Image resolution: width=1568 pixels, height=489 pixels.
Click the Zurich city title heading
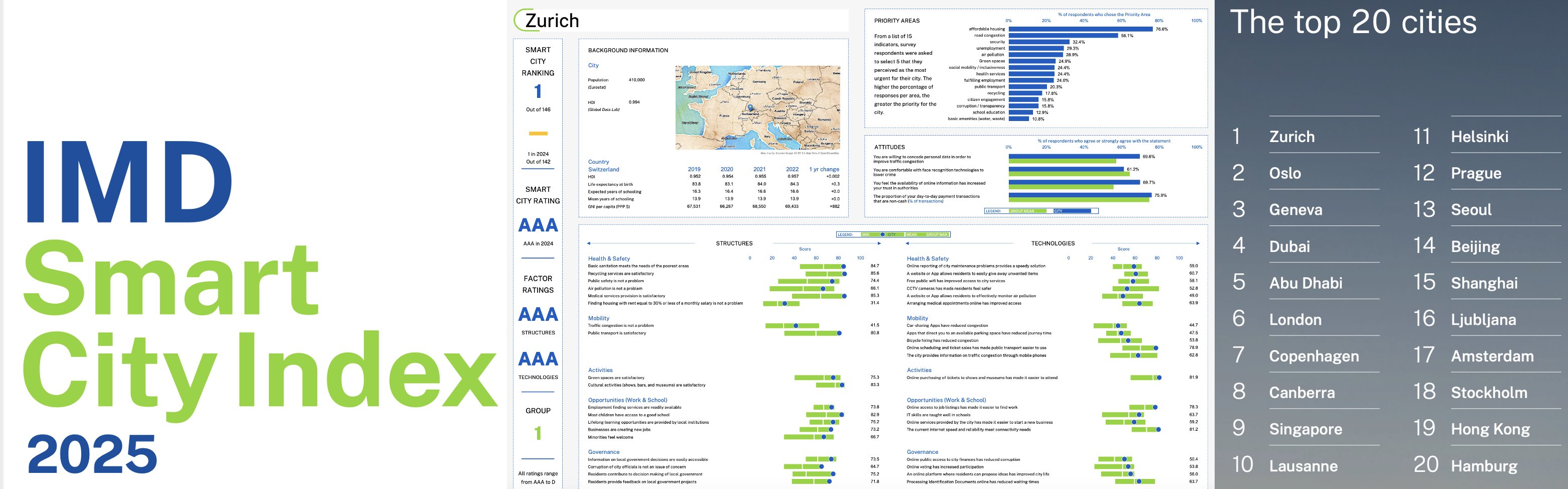[552, 21]
